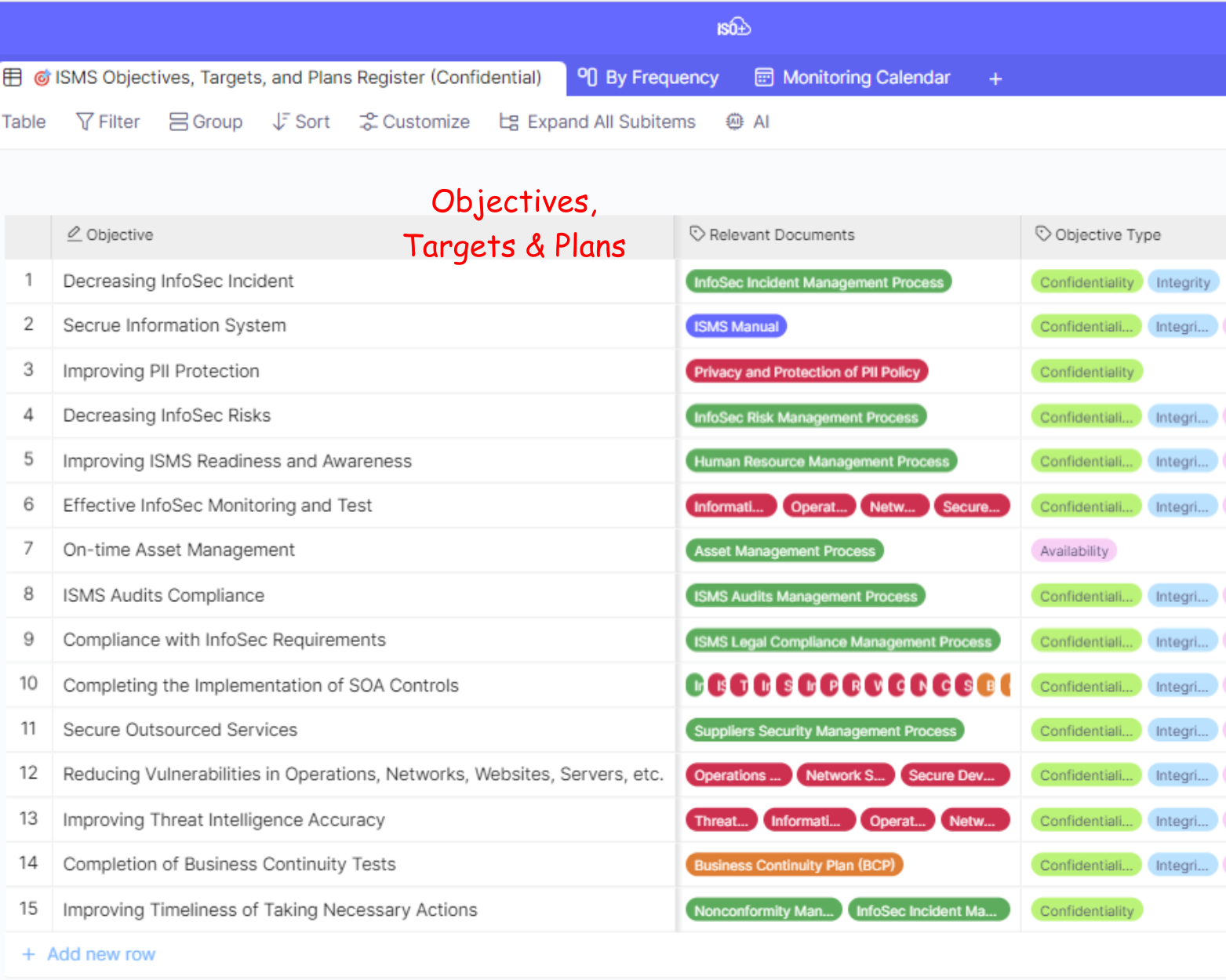Switch to By Frequency view
1226x980 pixels.
point(649,78)
